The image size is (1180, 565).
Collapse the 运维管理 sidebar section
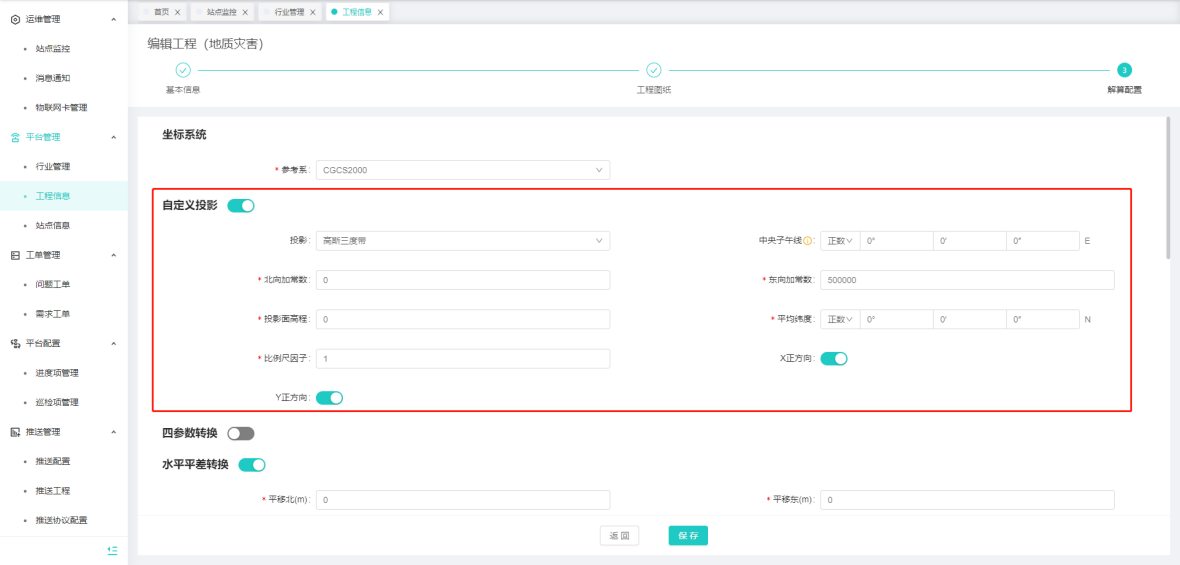point(113,19)
